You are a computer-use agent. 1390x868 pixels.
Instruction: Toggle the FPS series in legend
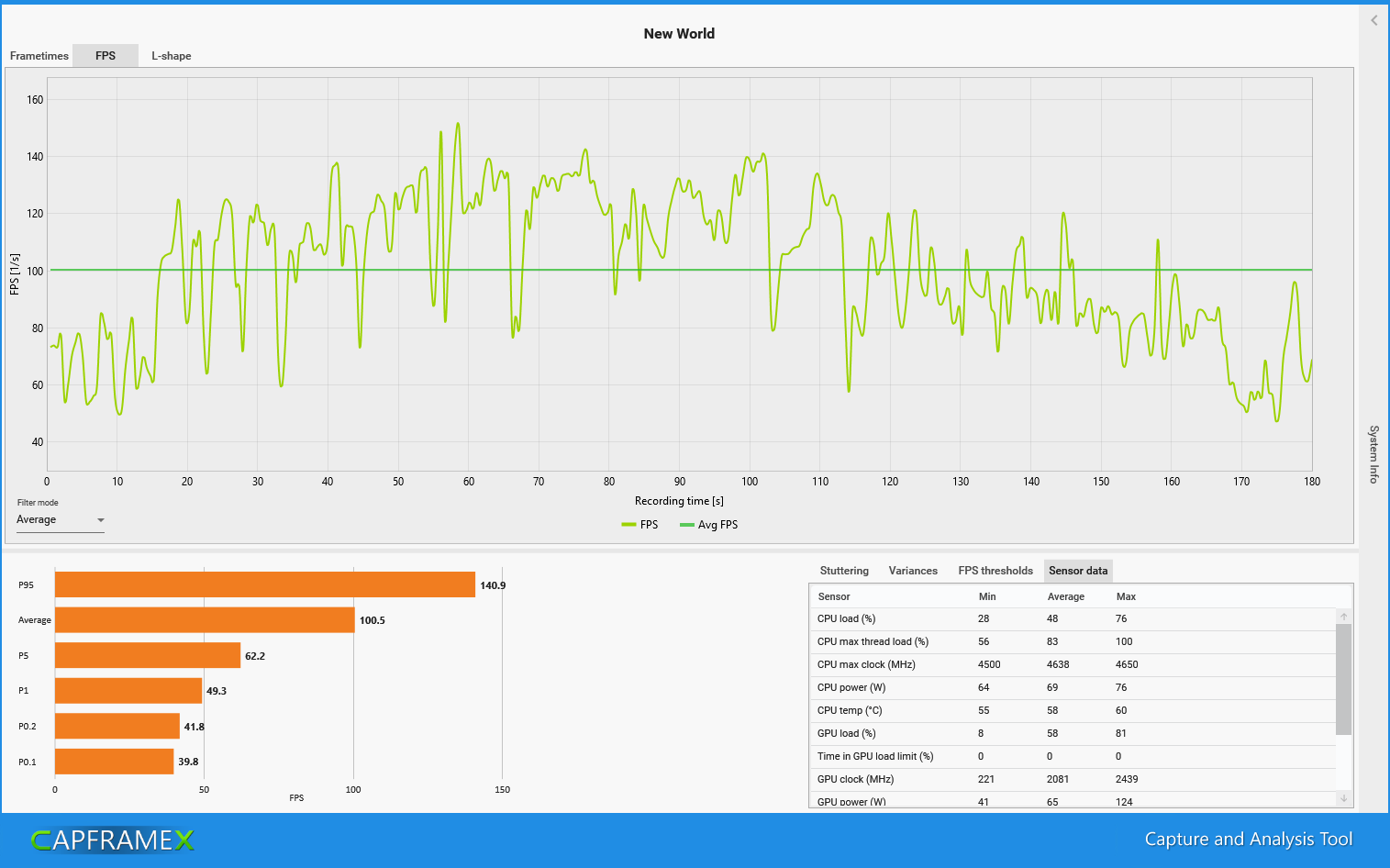(x=640, y=525)
